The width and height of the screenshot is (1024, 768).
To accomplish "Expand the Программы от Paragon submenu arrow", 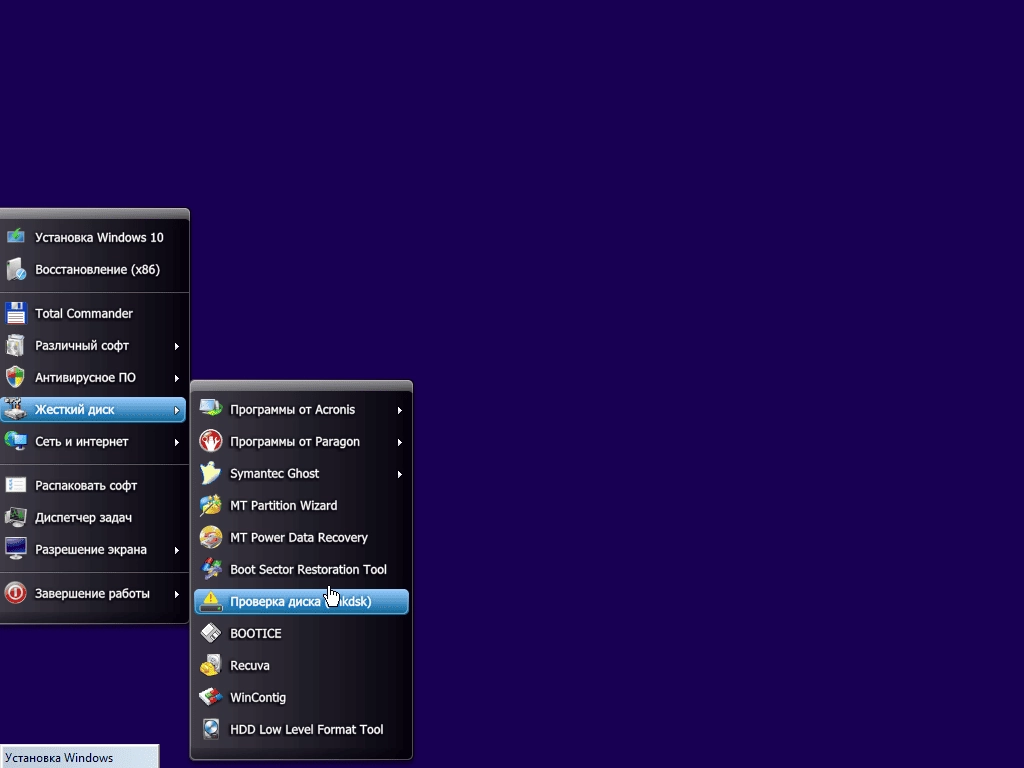I will point(400,441).
